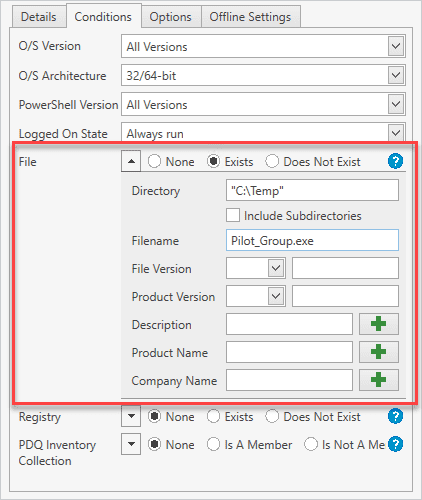Image resolution: width=422 pixels, height=500 pixels.
Task: Switch to the Offline Settings tab
Action: tap(250, 17)
